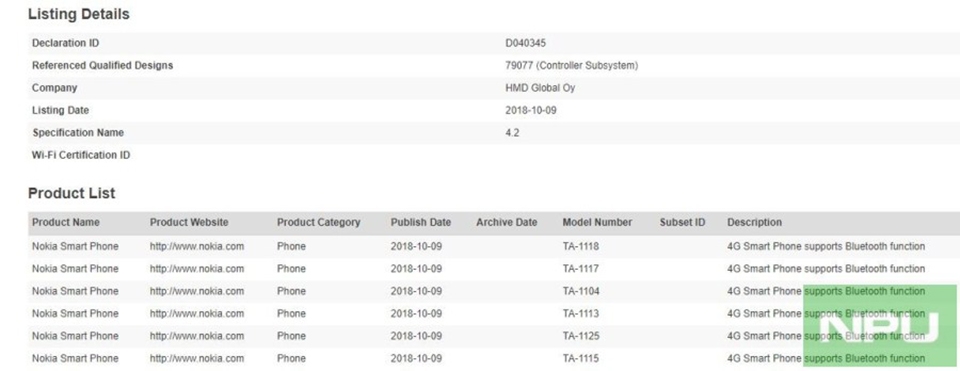Click the Listing Date value 2018-10-09
Screen dimensions: 960x371
[531, 110]
